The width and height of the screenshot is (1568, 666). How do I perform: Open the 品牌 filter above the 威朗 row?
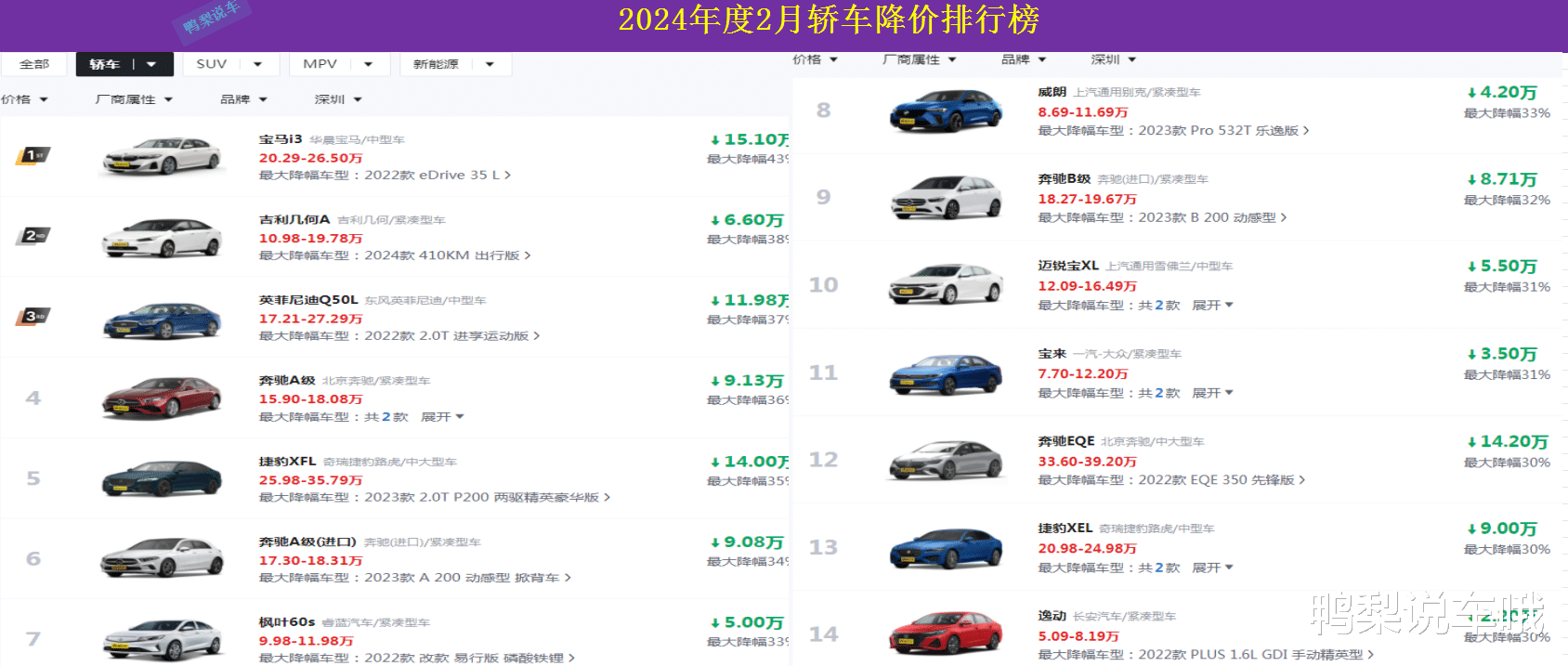pyautogui.click(x=1024, y=59)
